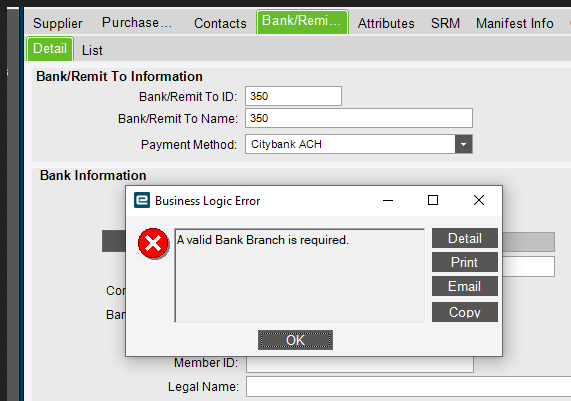Go to the Attributes tab
This screenshot has height=401, width=571.
pos(386,23)
